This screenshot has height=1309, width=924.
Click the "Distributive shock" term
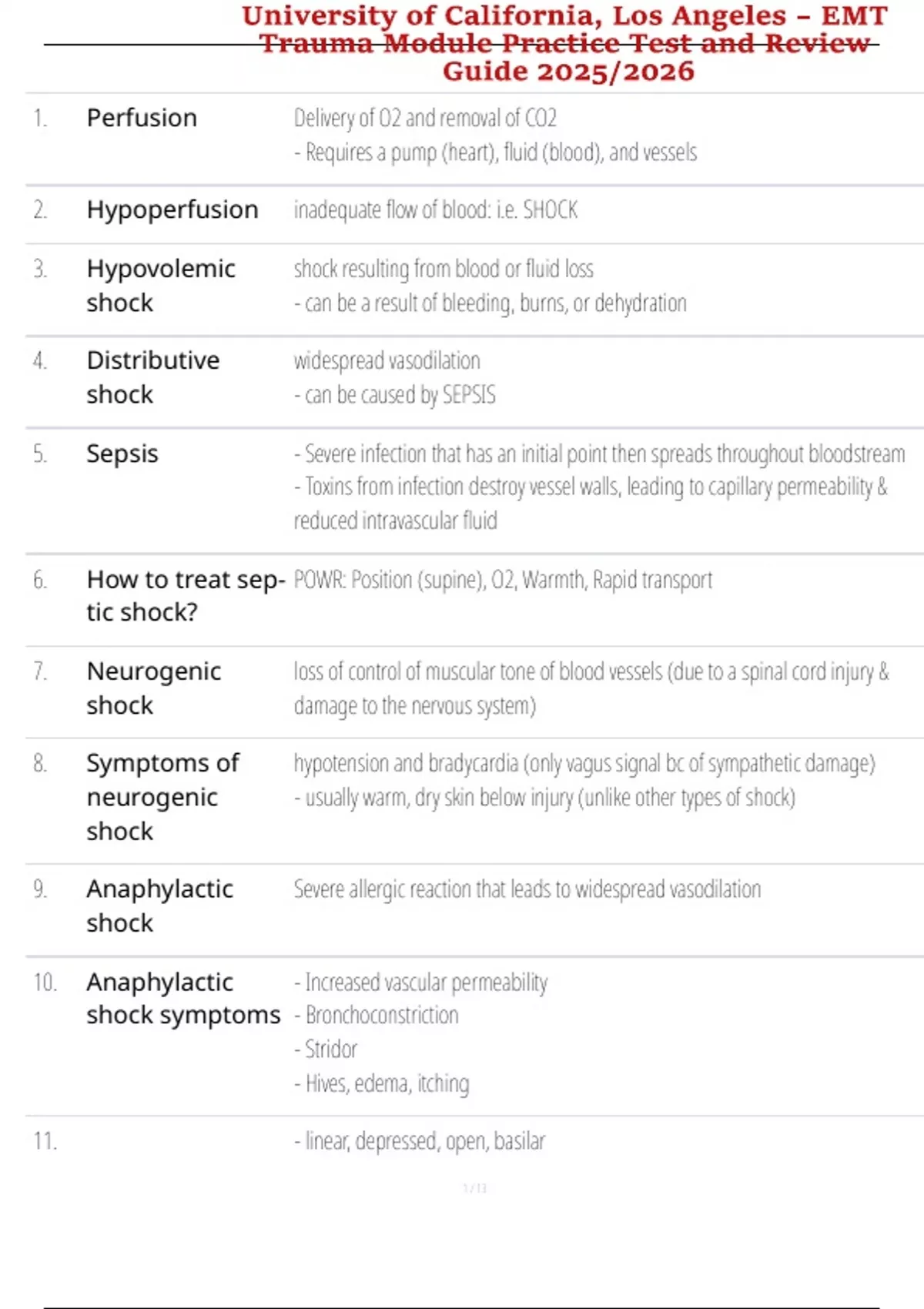coord(152,377)
